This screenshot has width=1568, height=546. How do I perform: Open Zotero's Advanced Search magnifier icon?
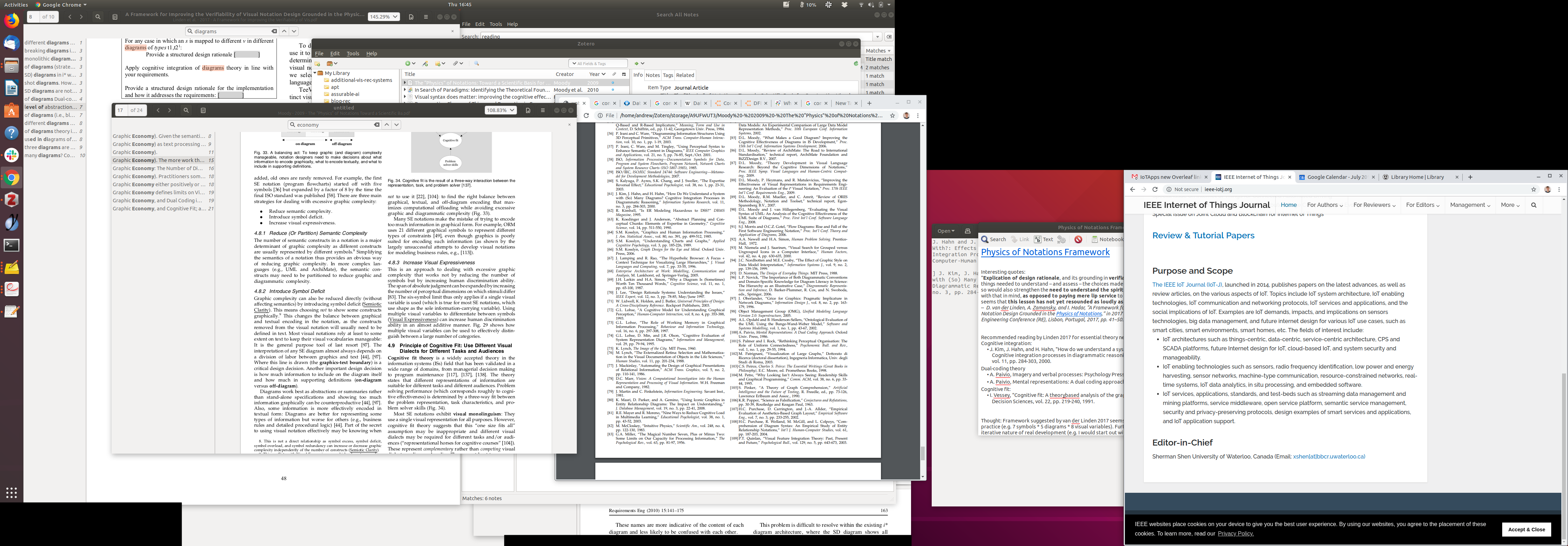[x=477, y=63]
